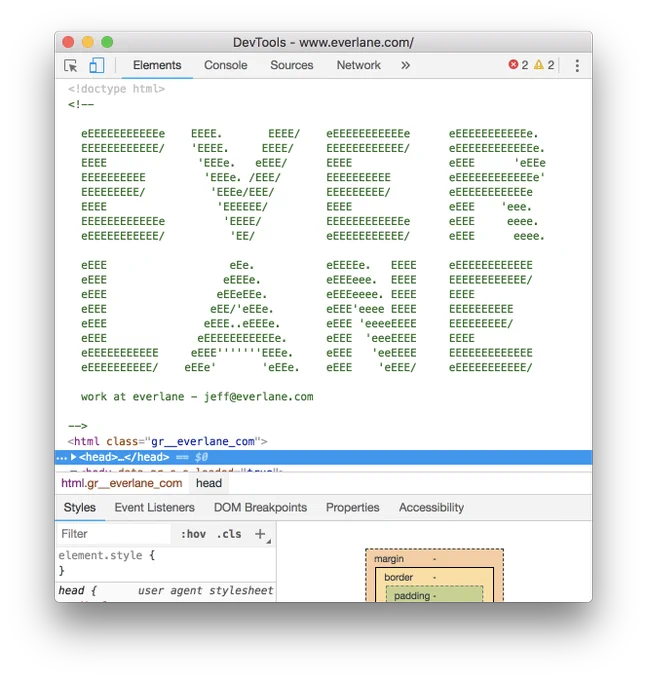Click the yellow warning count icon

[x=539, y=65]
